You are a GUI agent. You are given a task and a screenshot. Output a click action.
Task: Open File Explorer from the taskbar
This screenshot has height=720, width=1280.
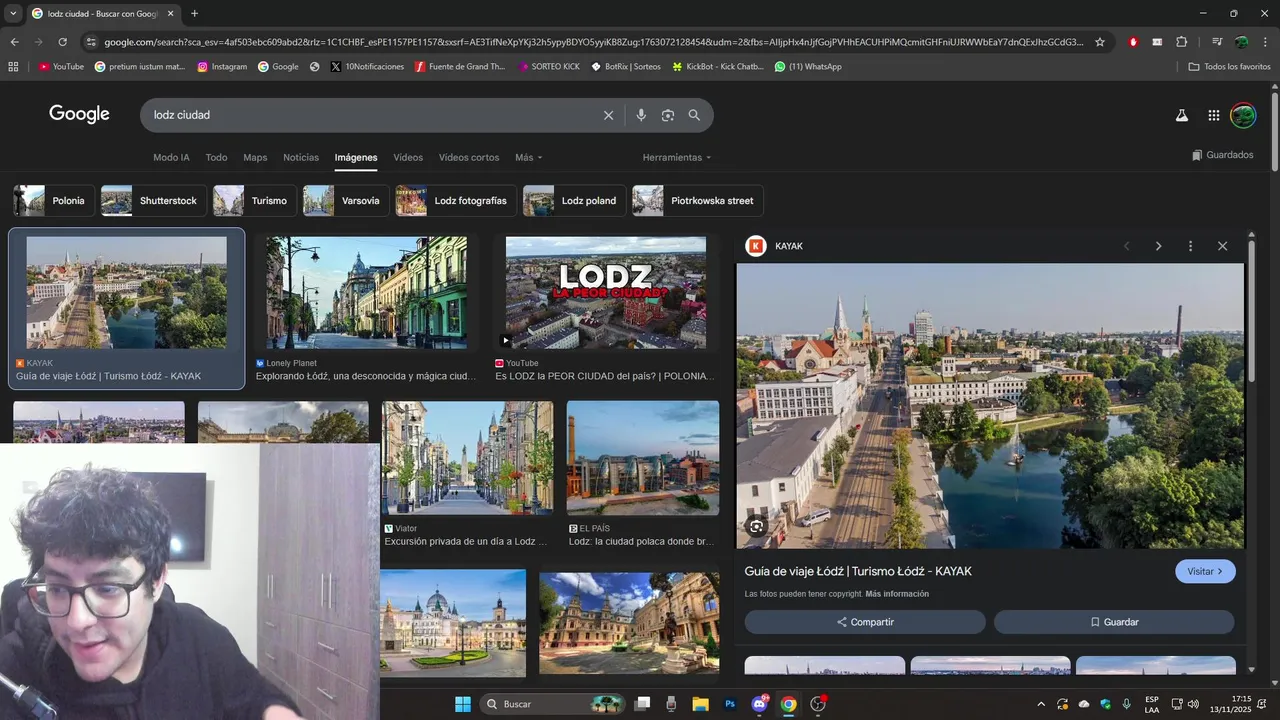(x=700, y=704)
